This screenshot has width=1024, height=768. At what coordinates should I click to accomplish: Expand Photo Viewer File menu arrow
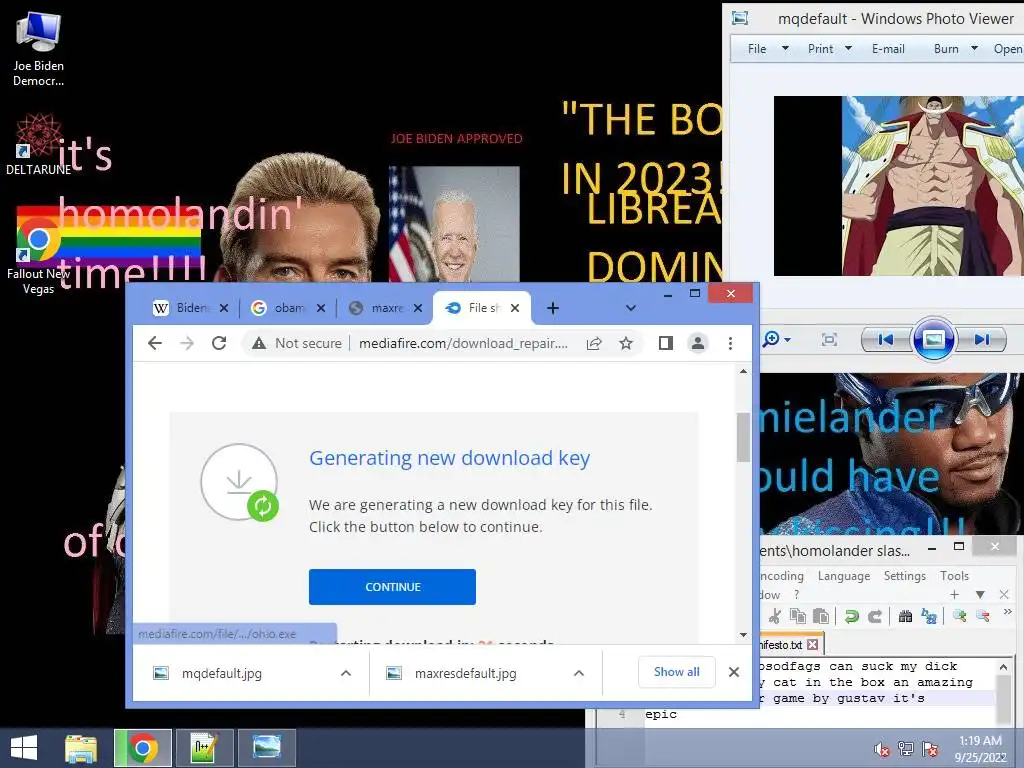[786, 48]
